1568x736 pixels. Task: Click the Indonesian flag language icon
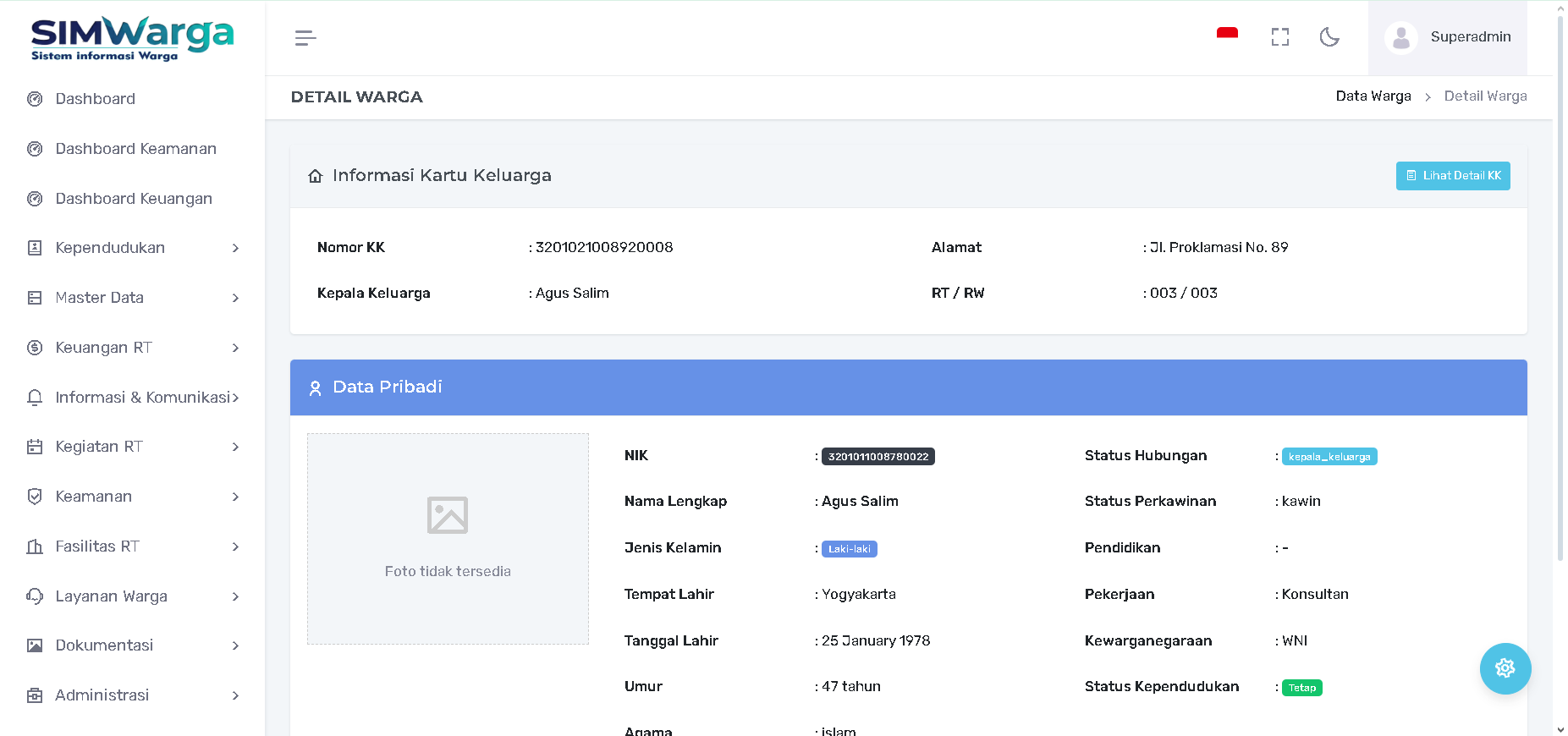click(x=1227, y=35)
